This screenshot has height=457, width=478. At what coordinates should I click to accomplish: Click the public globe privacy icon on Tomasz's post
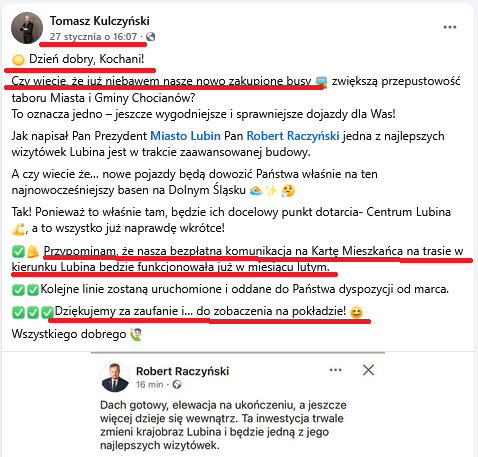tap(151, 36)
